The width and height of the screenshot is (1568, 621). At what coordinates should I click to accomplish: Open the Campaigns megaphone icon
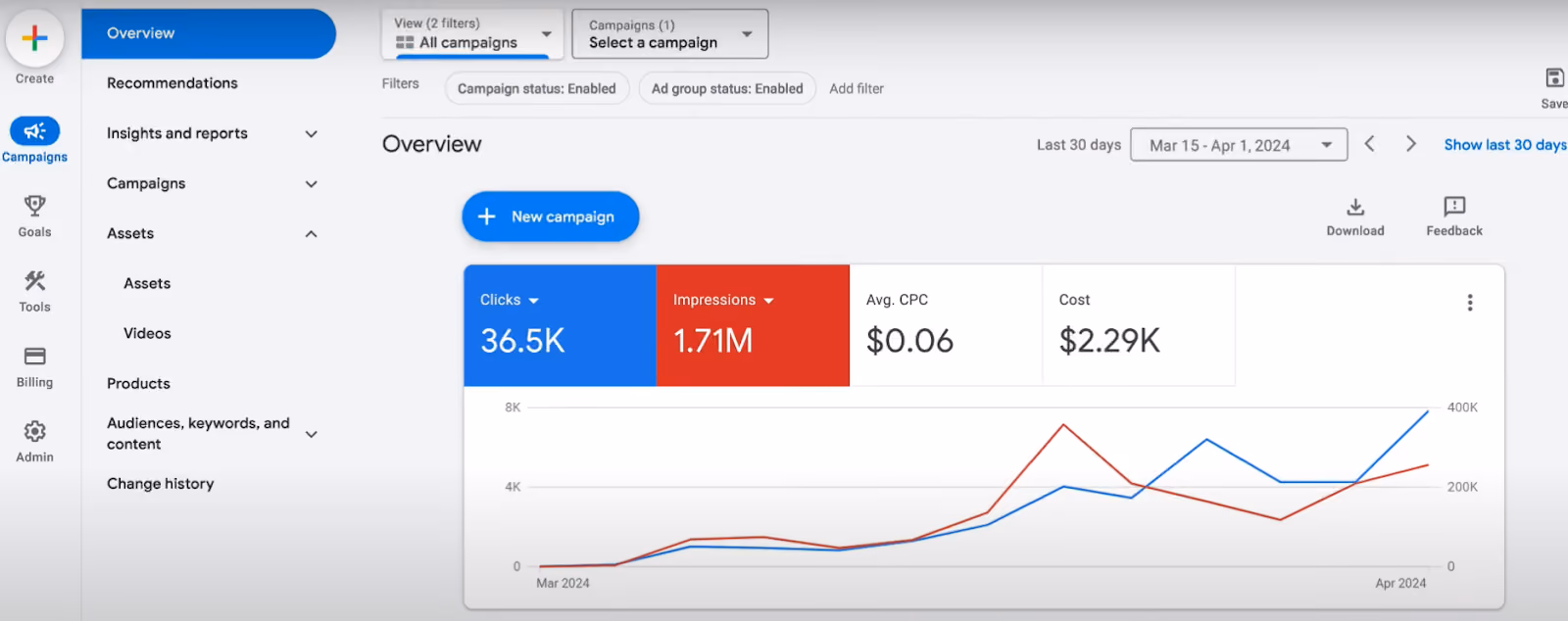coord(34,131)
